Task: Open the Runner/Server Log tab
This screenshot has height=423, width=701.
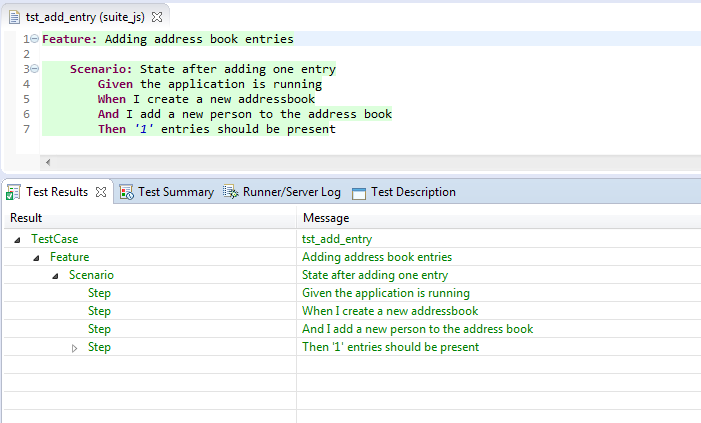Action: (x=291, y=192)
